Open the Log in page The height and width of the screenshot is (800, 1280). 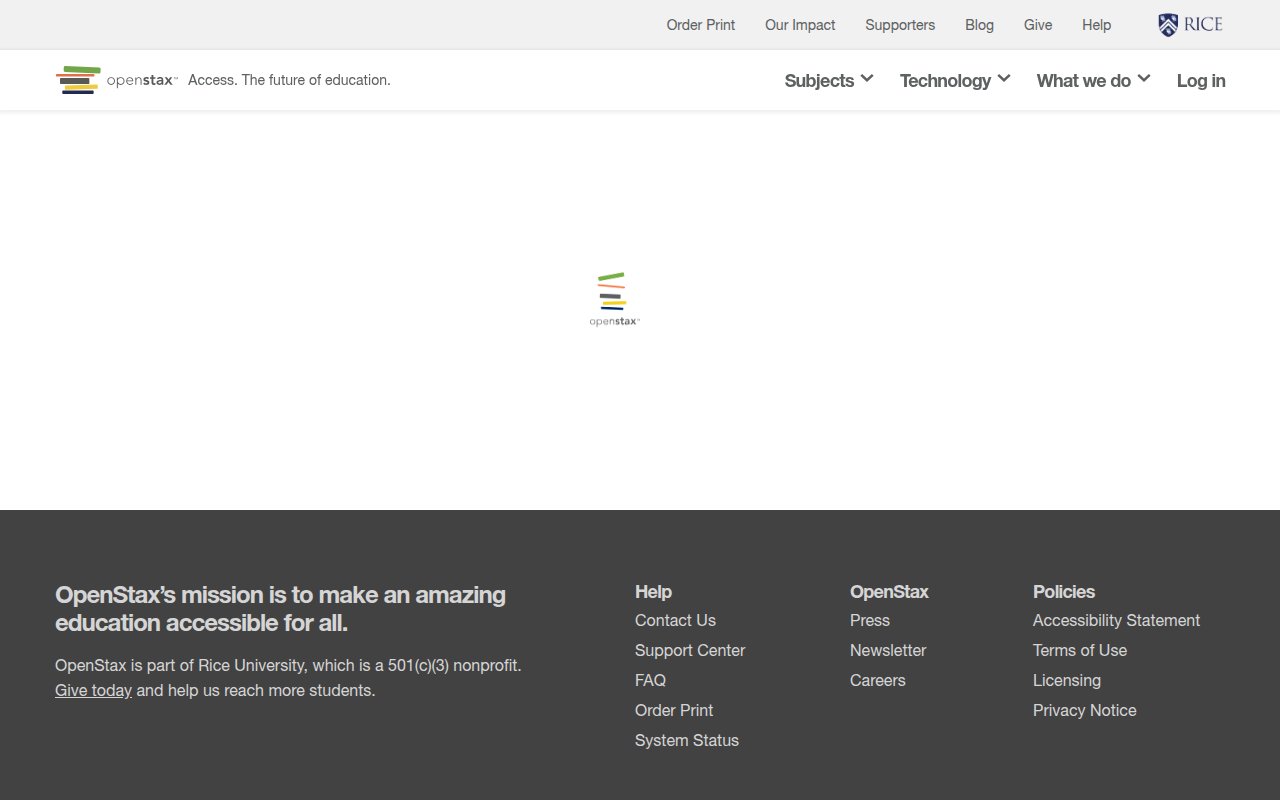[1201, 80]
